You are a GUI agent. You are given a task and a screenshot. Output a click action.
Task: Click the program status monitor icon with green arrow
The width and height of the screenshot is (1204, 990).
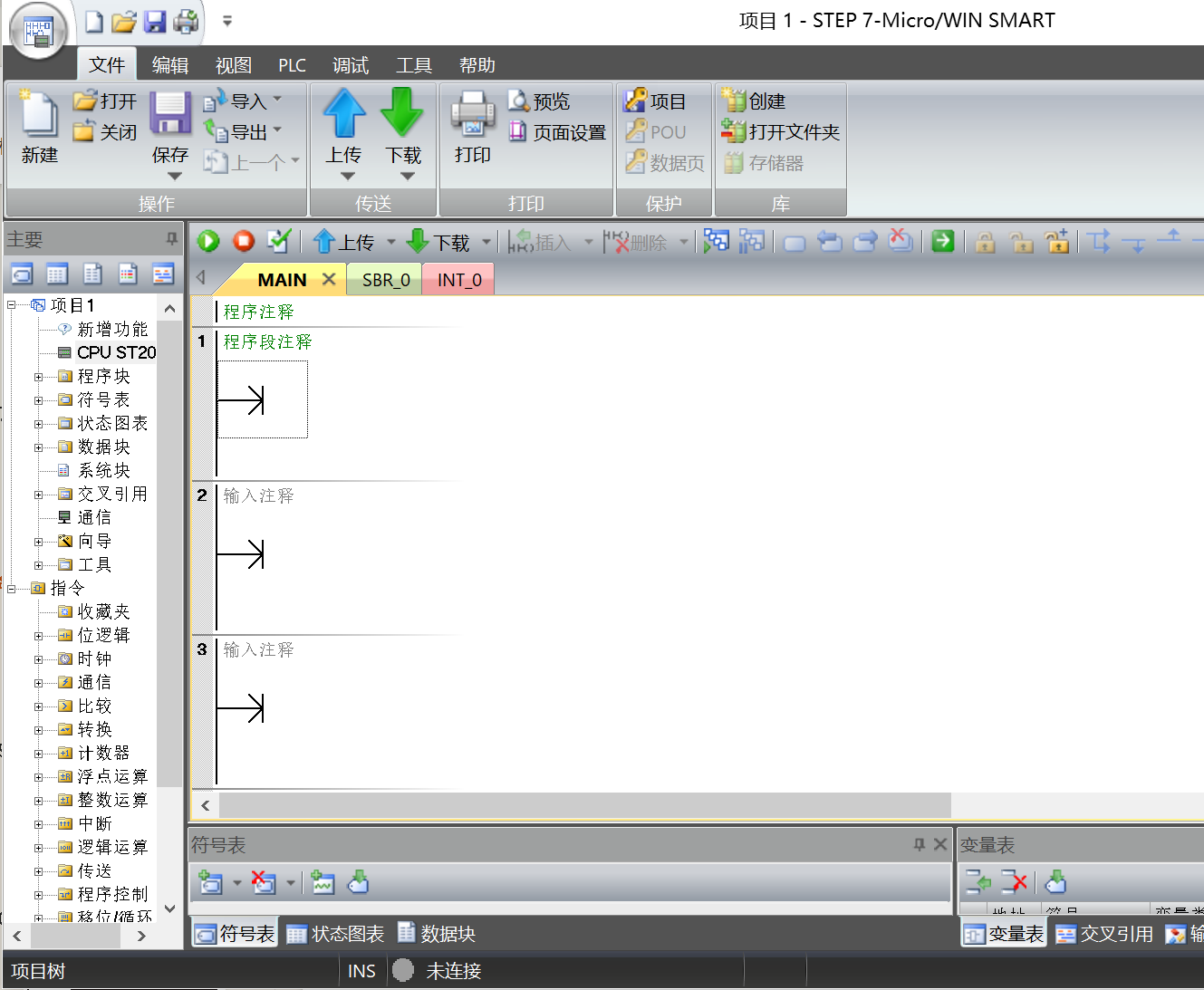tap(716, 241)
